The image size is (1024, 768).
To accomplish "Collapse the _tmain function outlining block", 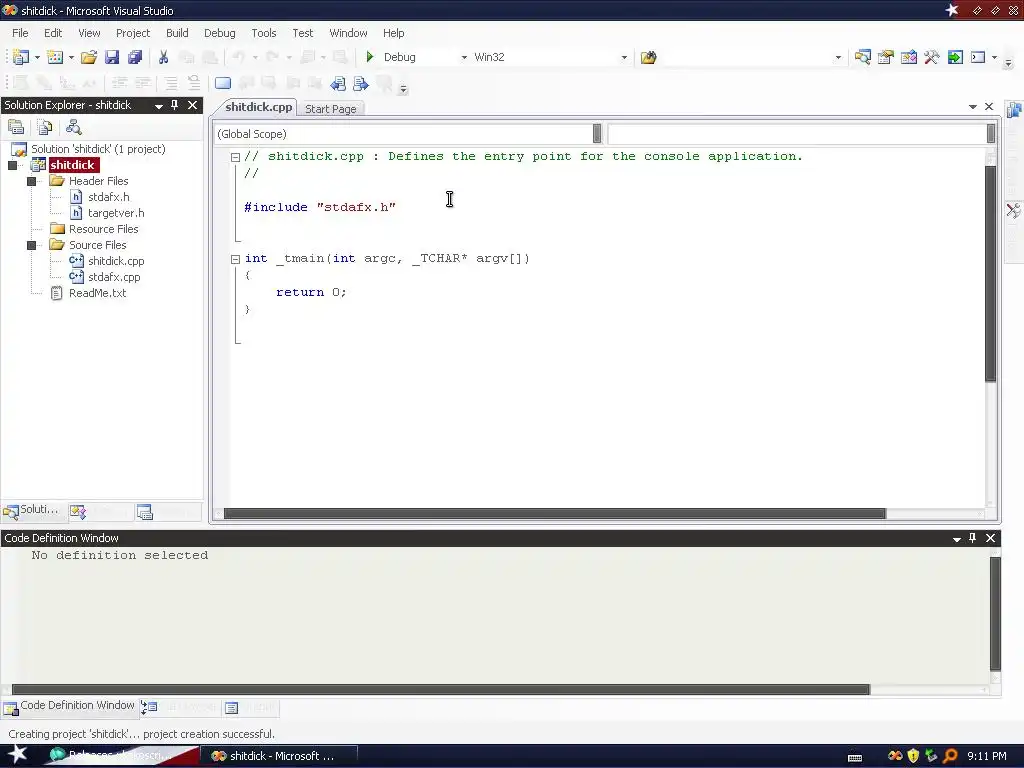I will click(x=236, y=259).
